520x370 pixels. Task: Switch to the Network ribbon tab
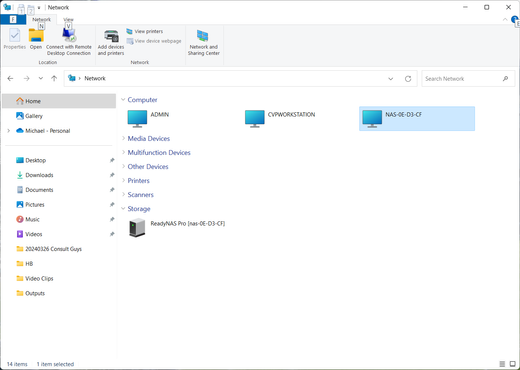42,19
